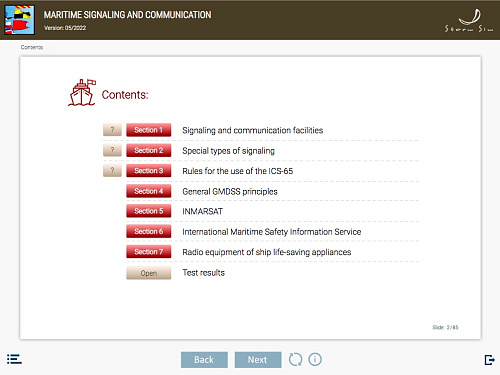
Task: Click the question mark button for Section 2
Action: coord(112,150)
